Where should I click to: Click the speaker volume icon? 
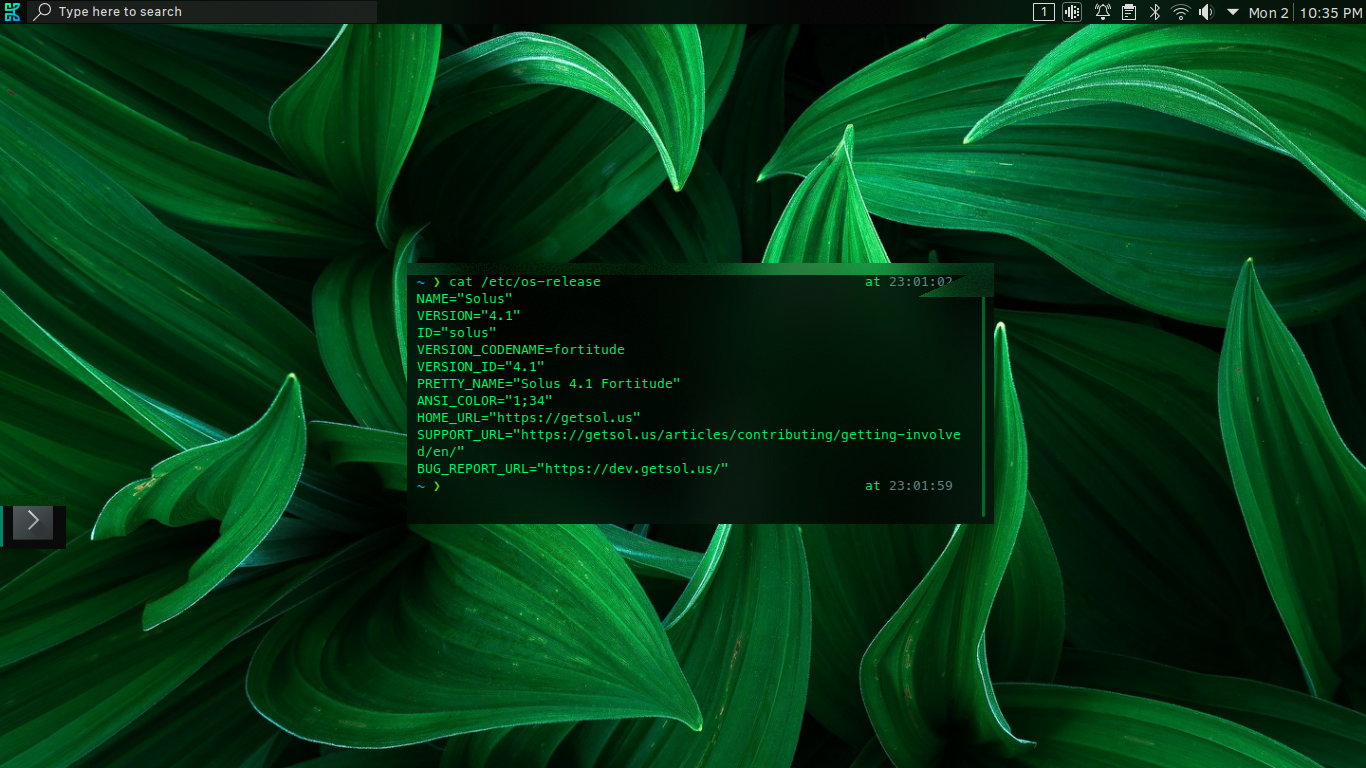pos(1206,12)
